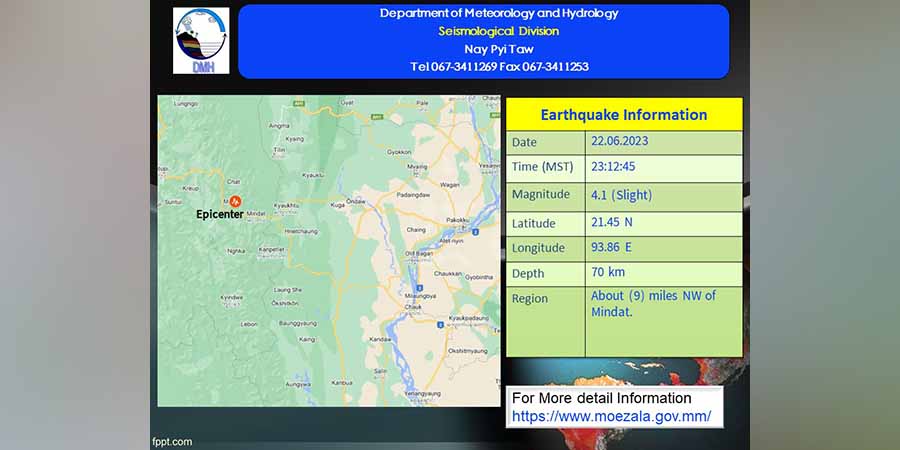Click the 'Region' row label
The image size is (900, 450).
(530, 298)
